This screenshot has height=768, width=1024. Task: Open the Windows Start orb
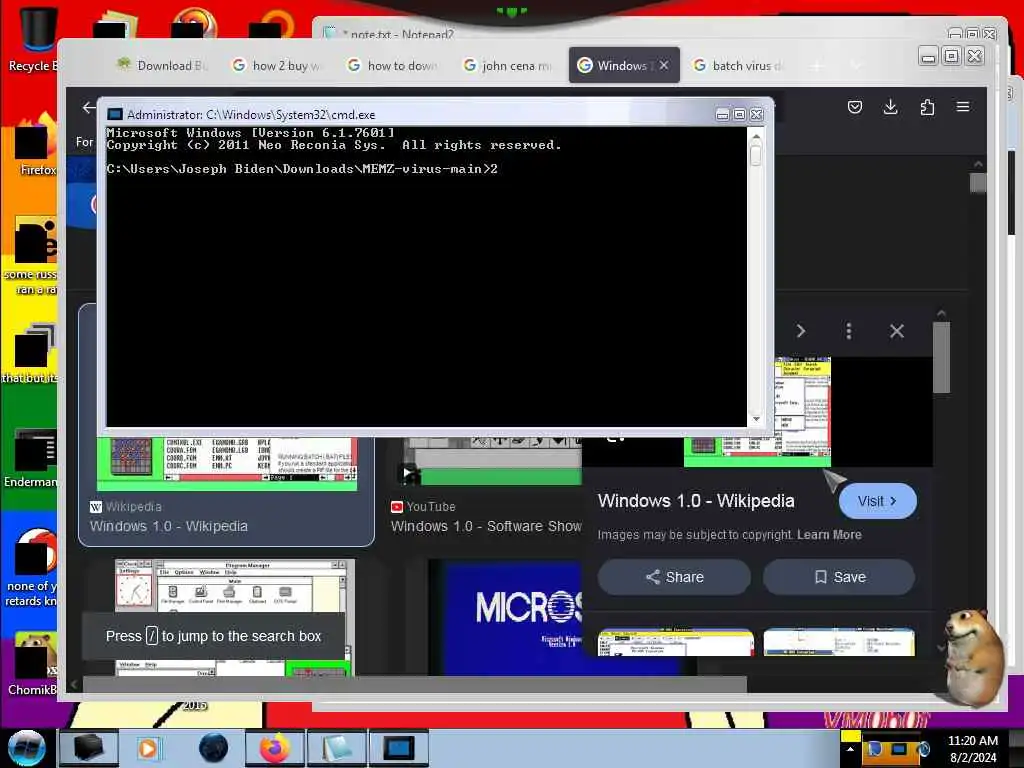pos(26,748)
